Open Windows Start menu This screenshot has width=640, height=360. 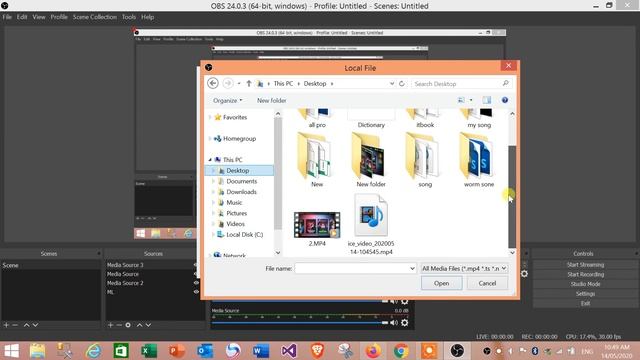pyautogui.click(x=11, y=351)
